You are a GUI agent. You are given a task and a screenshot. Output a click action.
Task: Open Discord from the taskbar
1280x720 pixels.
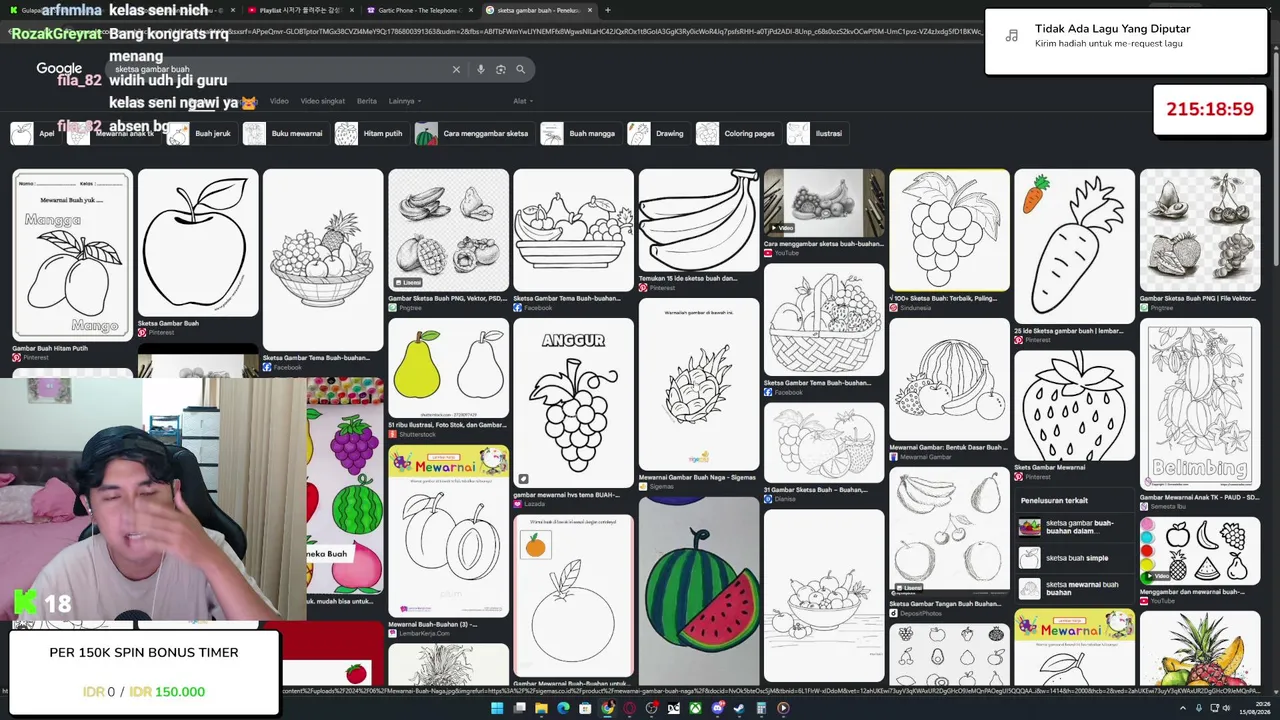(x=717, y=708)
